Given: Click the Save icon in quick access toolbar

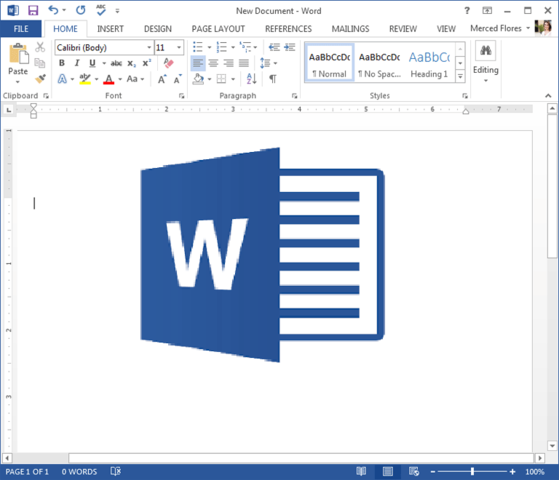Looking at the screenshot, I should pyautogui.click(x=33, y=10).
